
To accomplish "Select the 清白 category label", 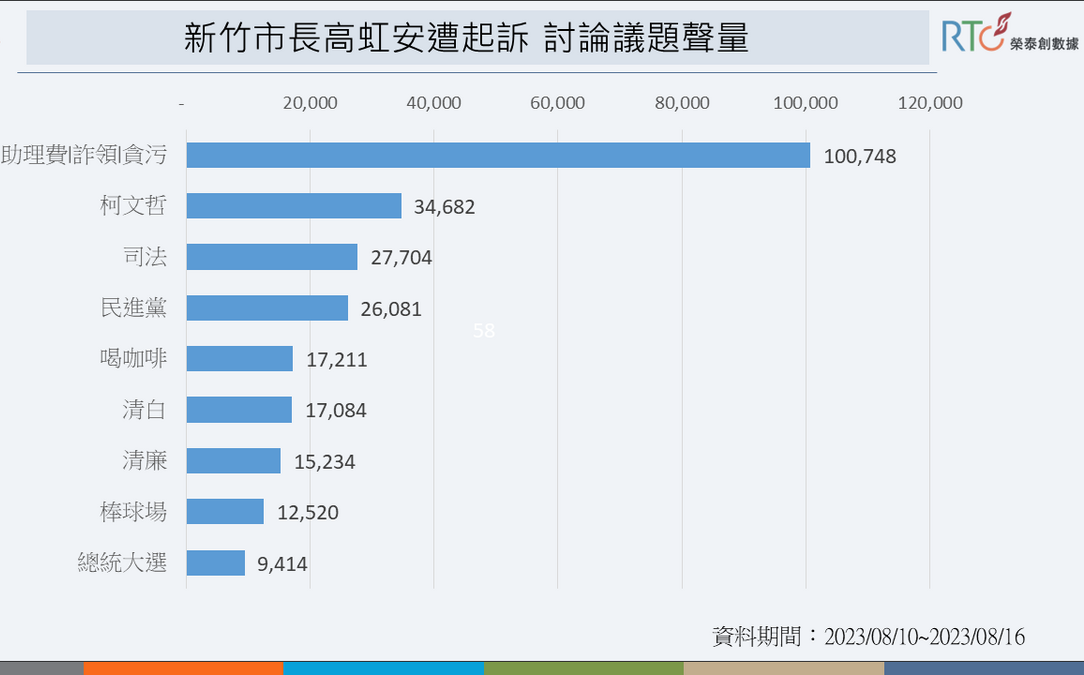I will pos(143,410).
